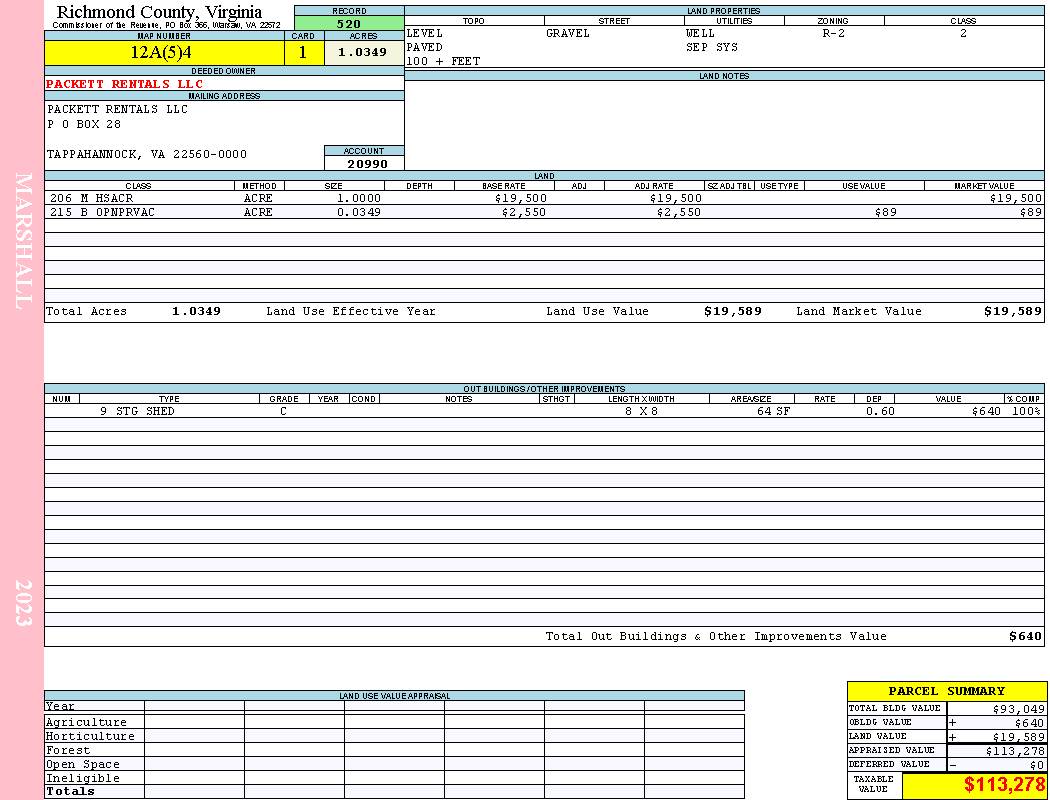Click the R-2 zoning value
This screenshot has height=800, width=1050.
(x=833, y=33)
